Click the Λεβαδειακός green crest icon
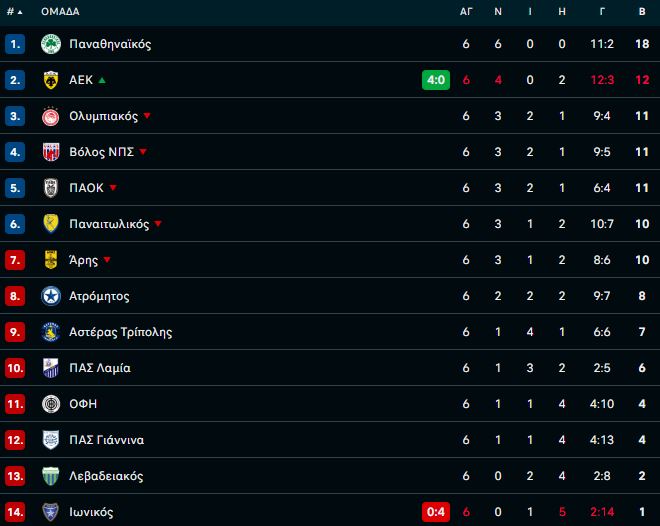The height and width of the screenshot is (526, 660). click(x=51, y=476)
